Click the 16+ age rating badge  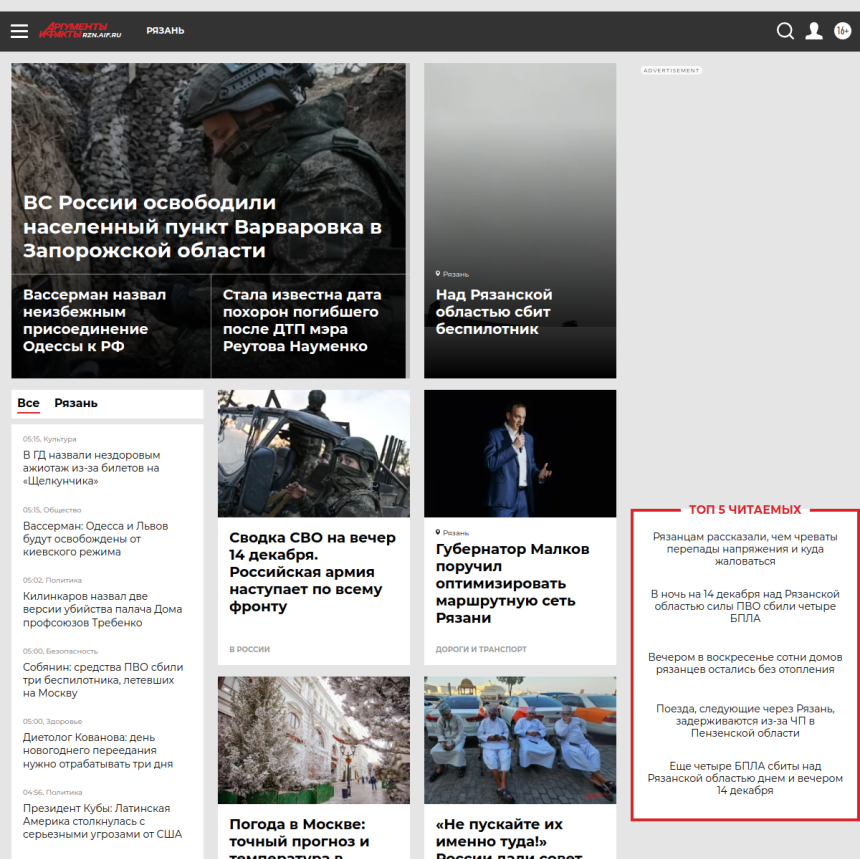click(842, 31)
